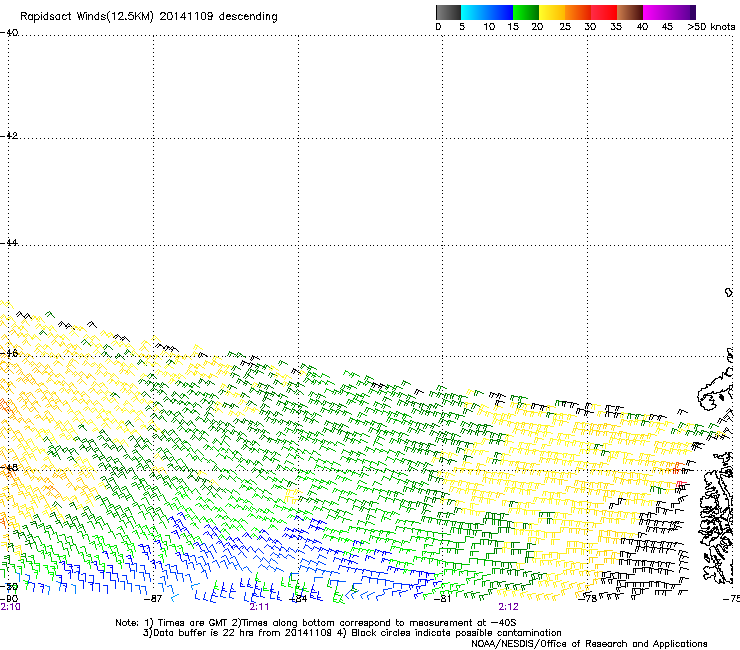Click the longitude label '-78'
This screenshot has width=740, height=650.
(x=587, y=598)
